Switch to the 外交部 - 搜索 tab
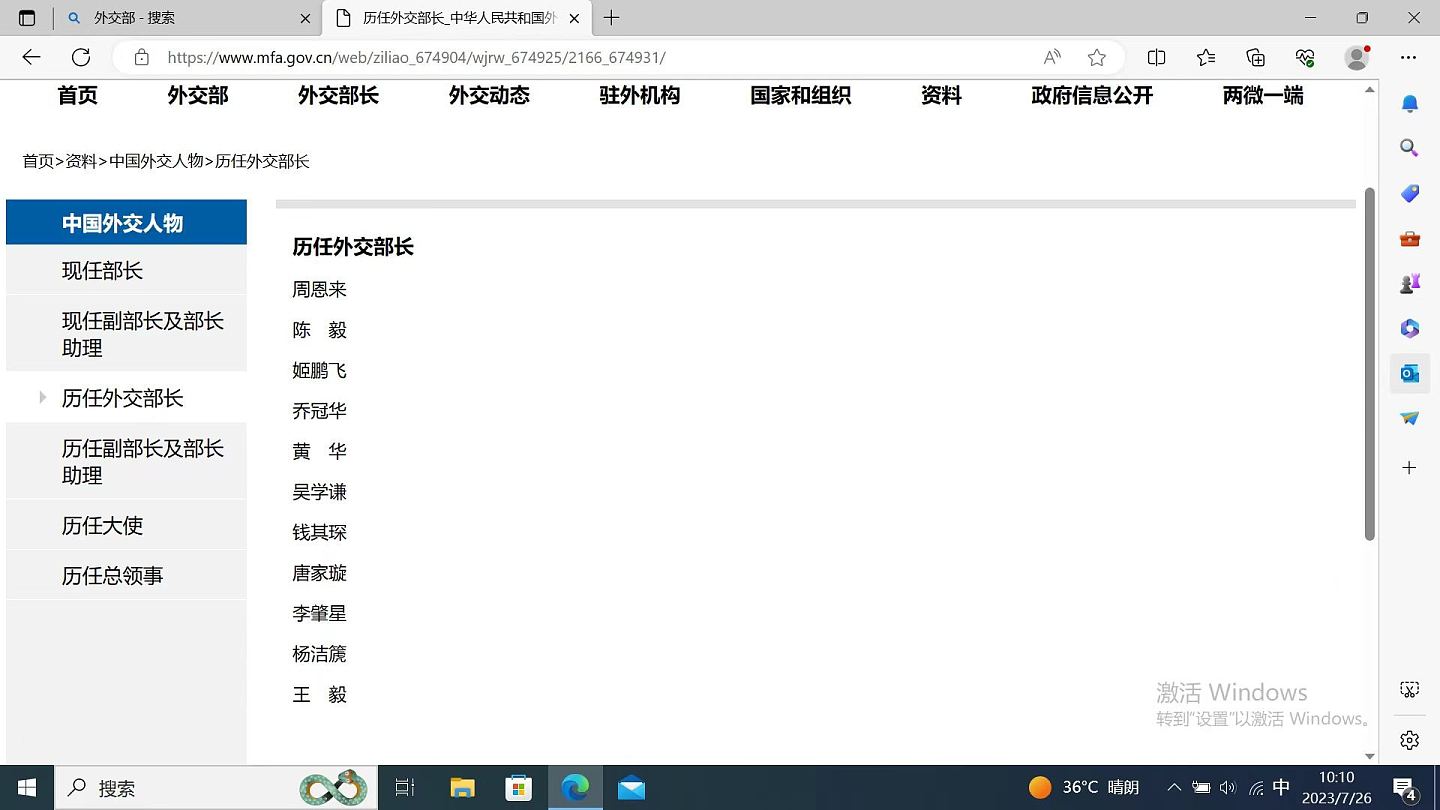The image size is (1440, 810). click(188, 18)
